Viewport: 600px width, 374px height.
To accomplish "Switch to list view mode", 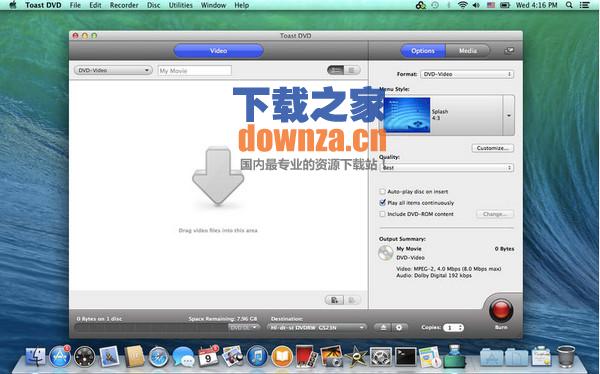I will click(x=352, y=70).
